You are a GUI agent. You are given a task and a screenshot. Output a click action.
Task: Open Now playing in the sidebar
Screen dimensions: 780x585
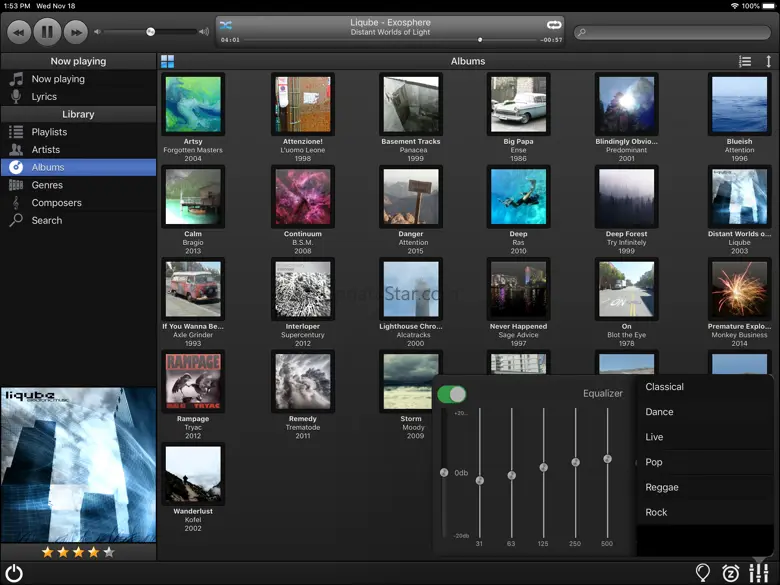(79, 79)
